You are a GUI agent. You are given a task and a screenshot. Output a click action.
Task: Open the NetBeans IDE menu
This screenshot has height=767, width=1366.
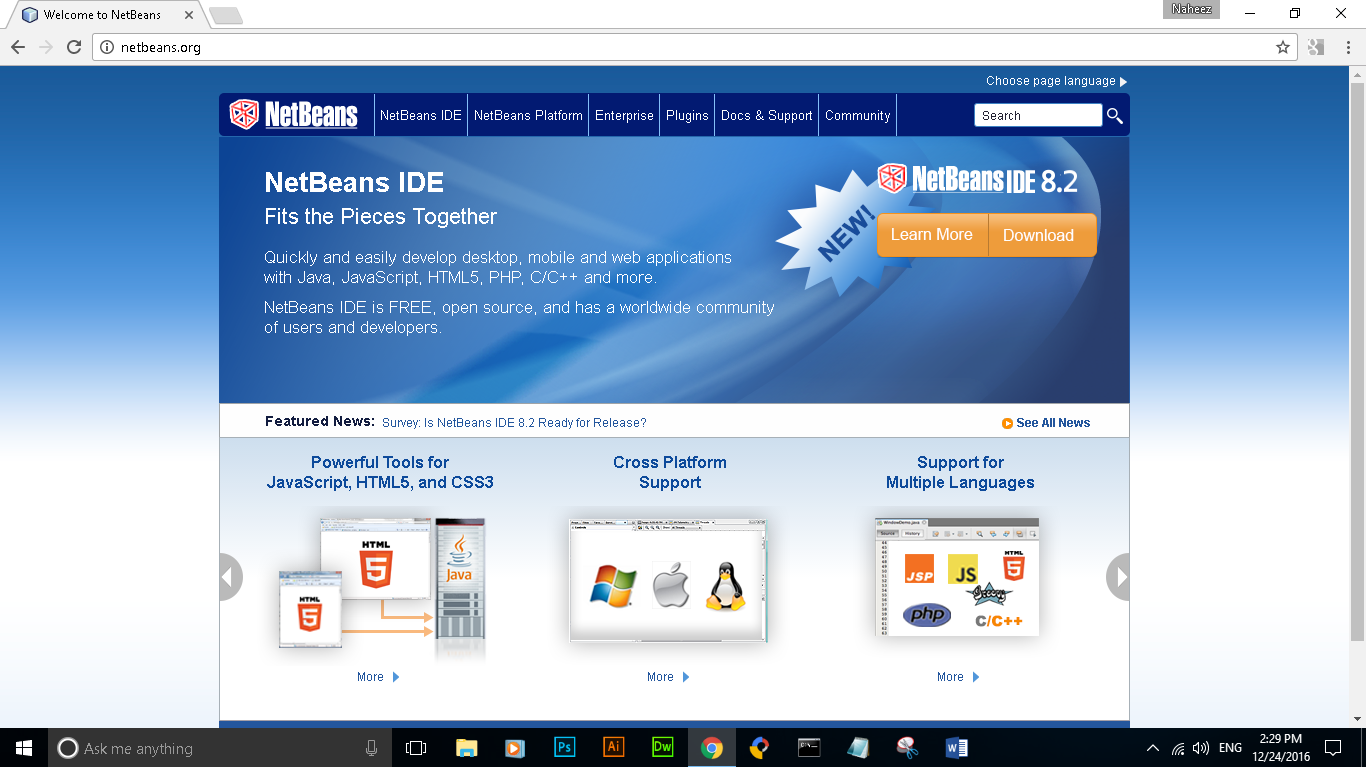[x=421, y=116]
